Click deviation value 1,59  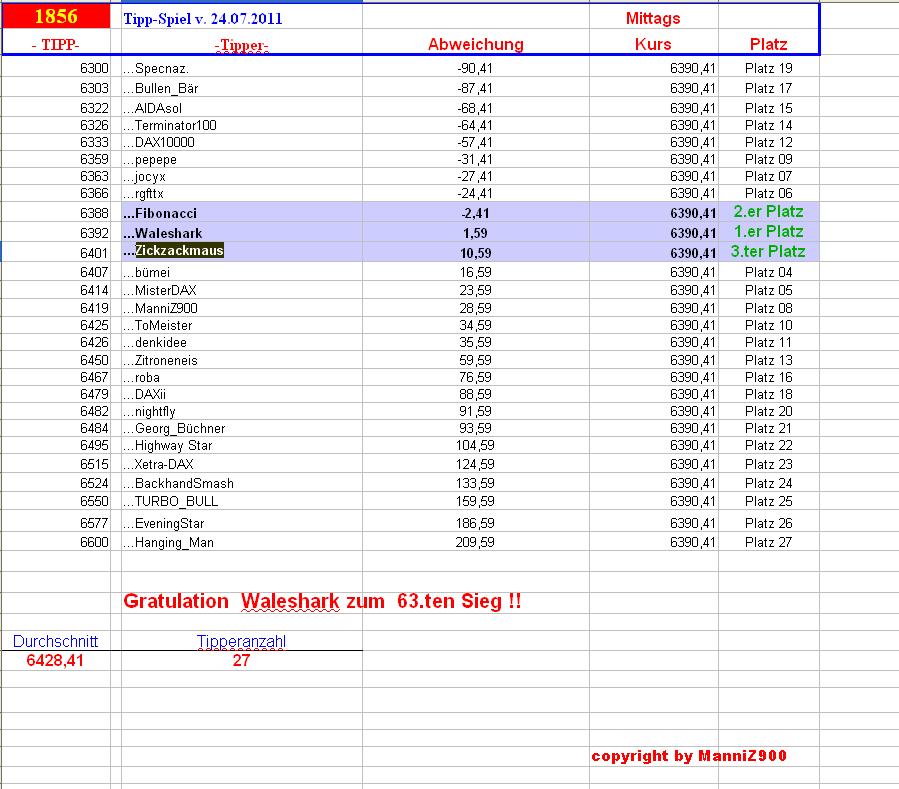click(x=475, y=233)
